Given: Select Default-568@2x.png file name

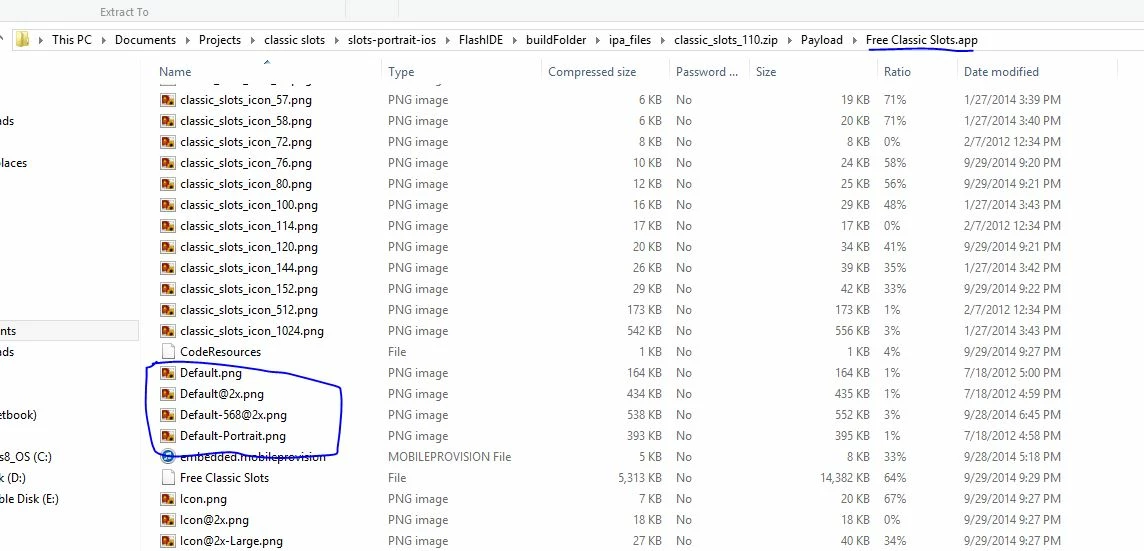Looking at the screenshot, I should (x=233, y=415).
